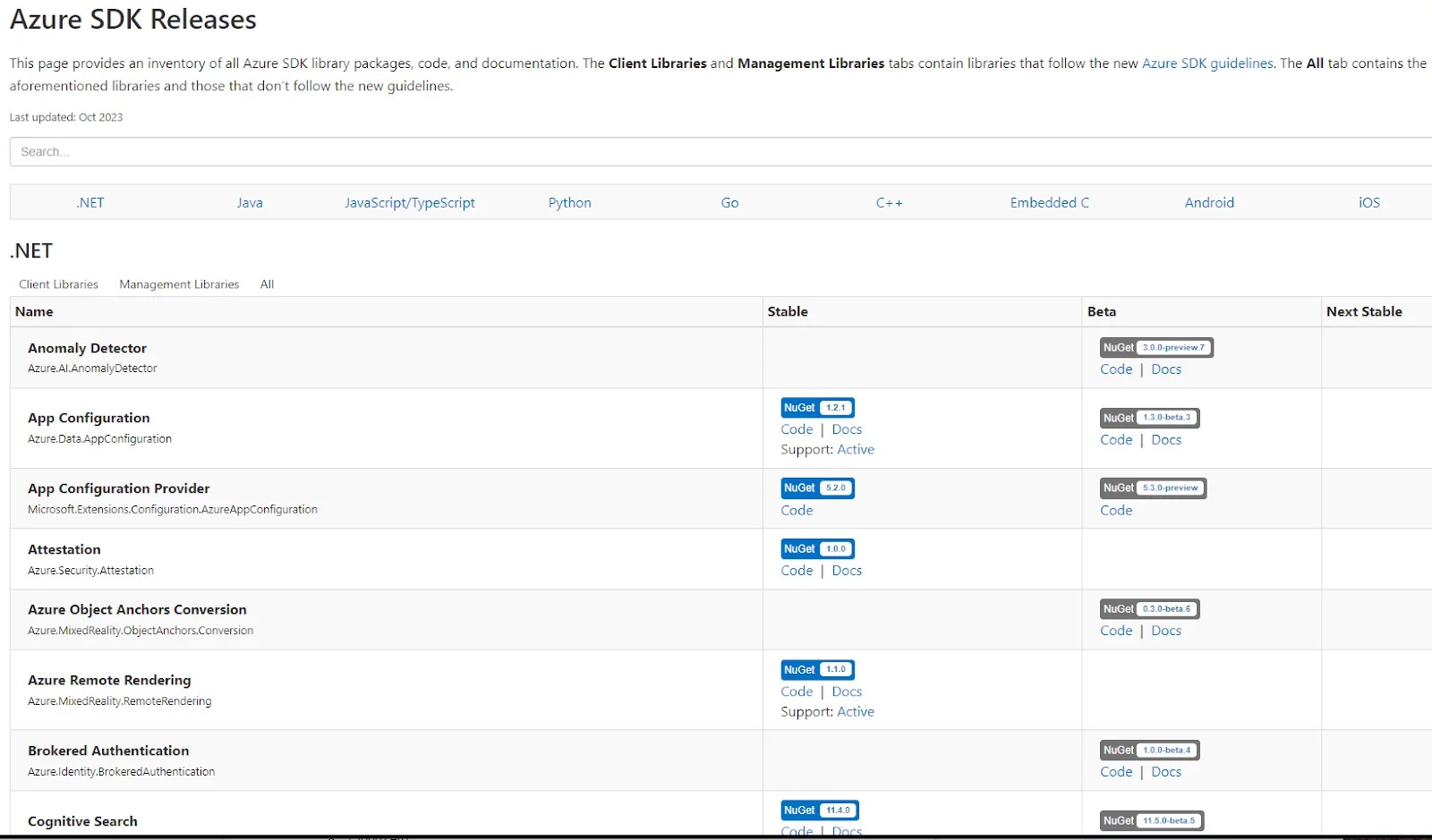Viewport: 1432px width, 840px height.
Task: Select the Cognitive Search row name
Action: (x=82, y=821)
